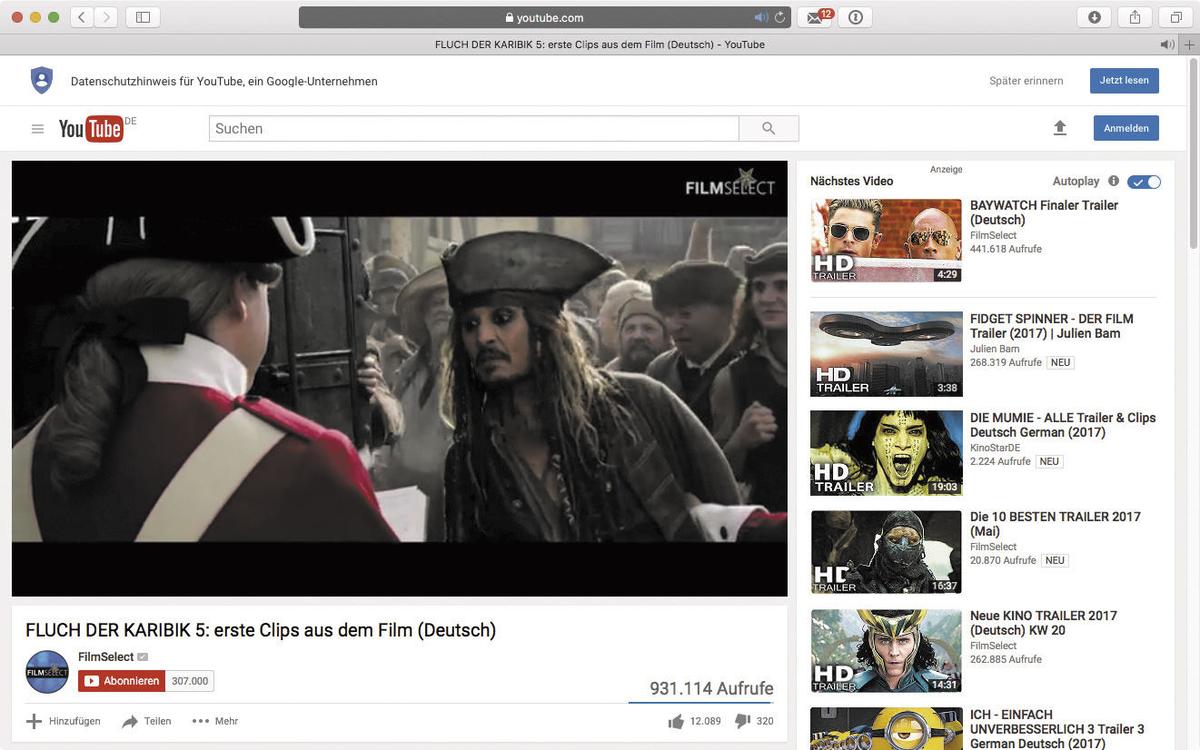
Task: Open the YouTube hamburger guide menu
Action: pyautogui.click(x=38, y=129)
